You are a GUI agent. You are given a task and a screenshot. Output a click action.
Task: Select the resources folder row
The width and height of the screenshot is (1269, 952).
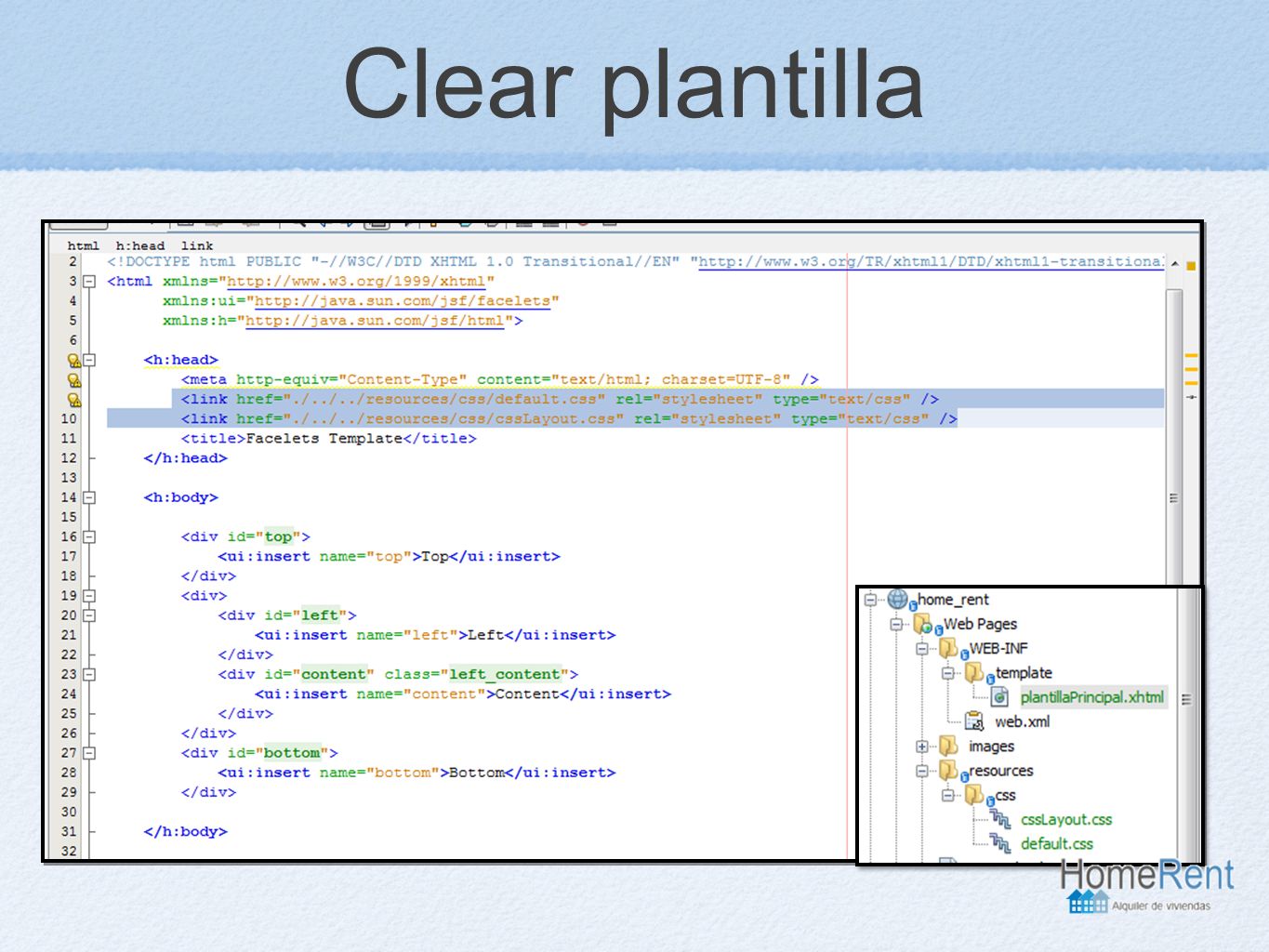click(x=986, y=770)
